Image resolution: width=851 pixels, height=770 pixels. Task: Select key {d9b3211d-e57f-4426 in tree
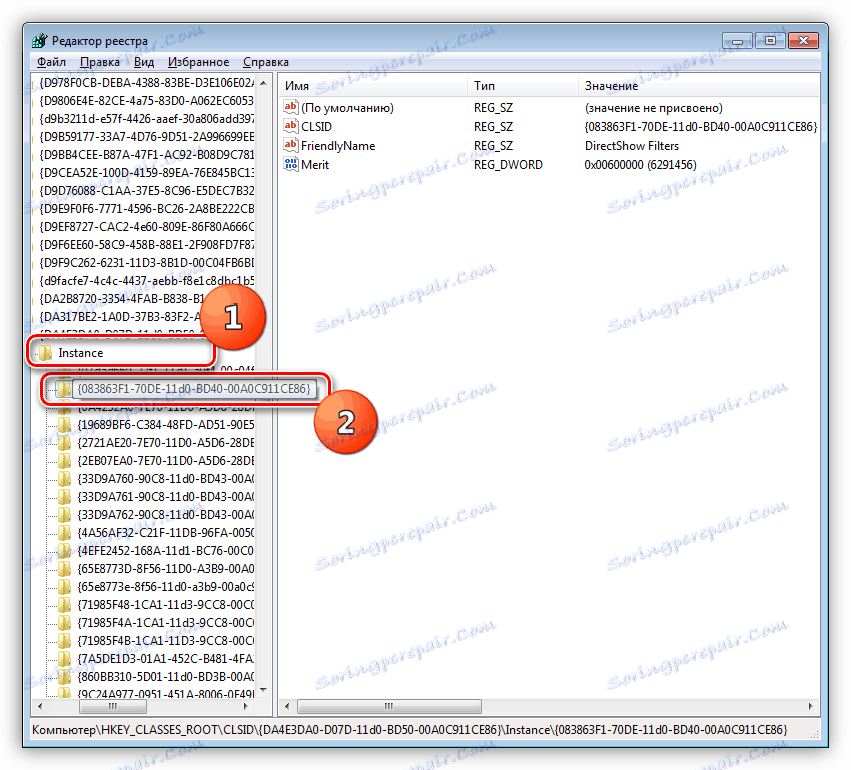pos(147,119)
